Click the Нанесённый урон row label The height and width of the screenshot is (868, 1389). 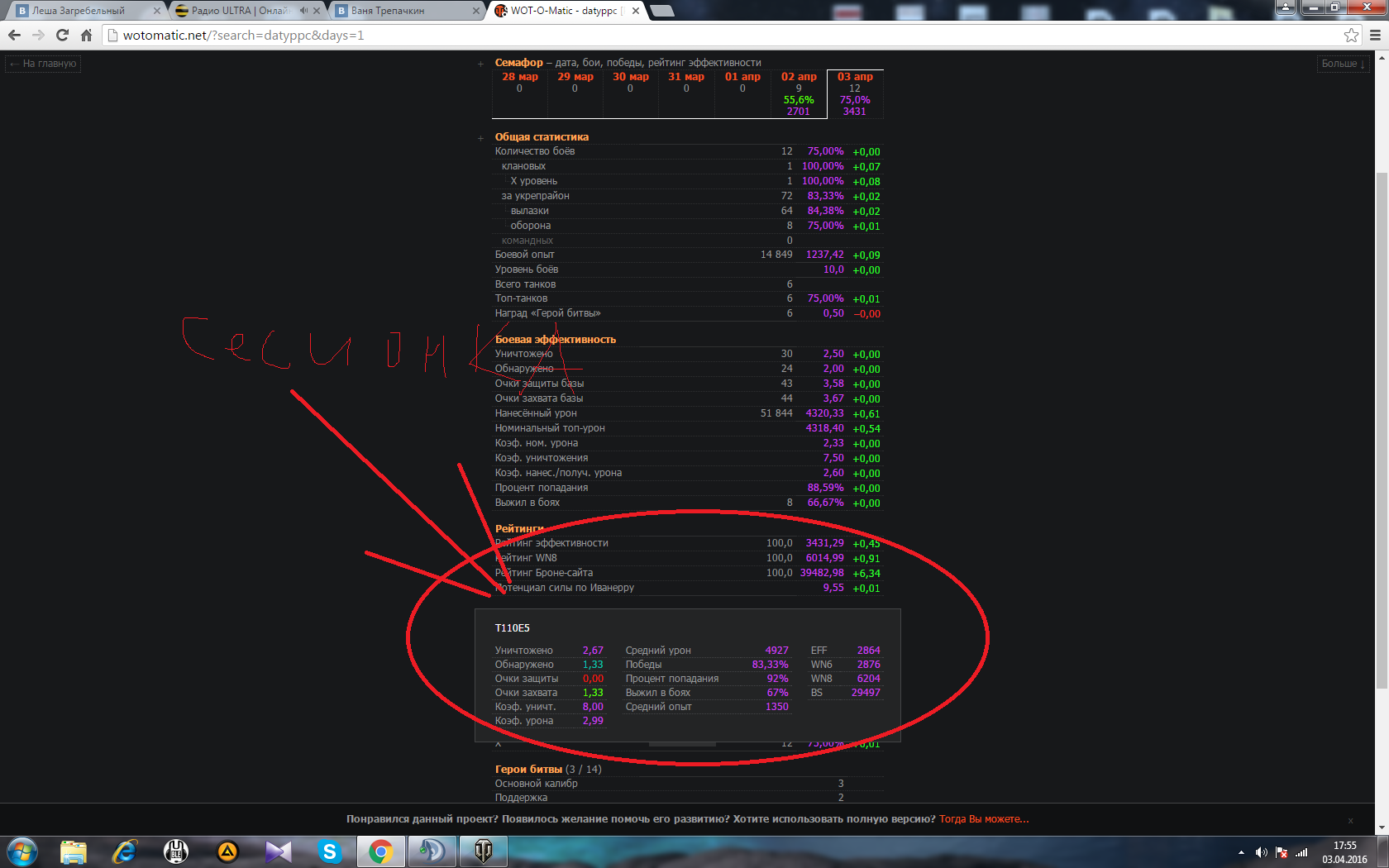pos(536,413)
